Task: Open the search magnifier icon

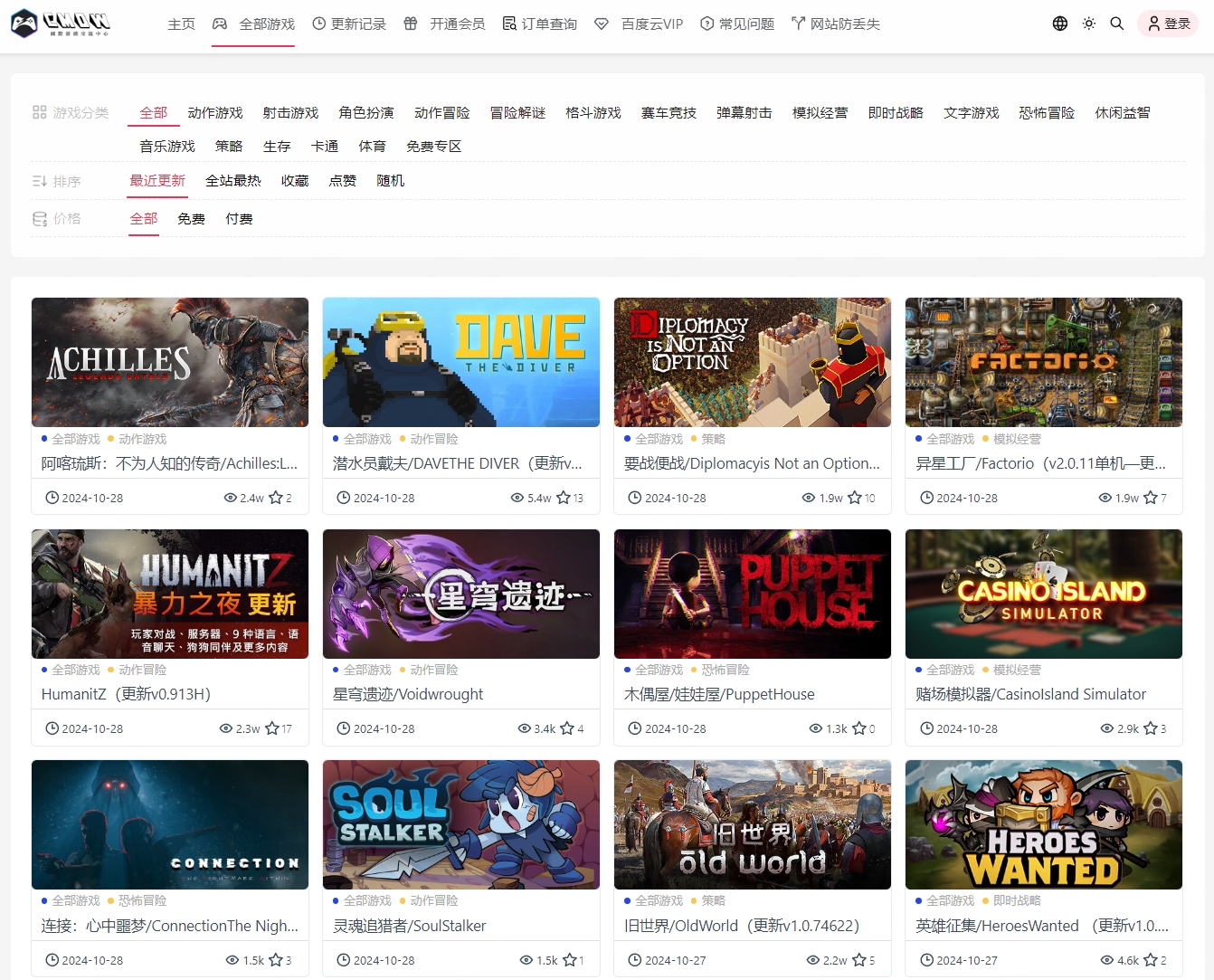Action: [1117, 24]
